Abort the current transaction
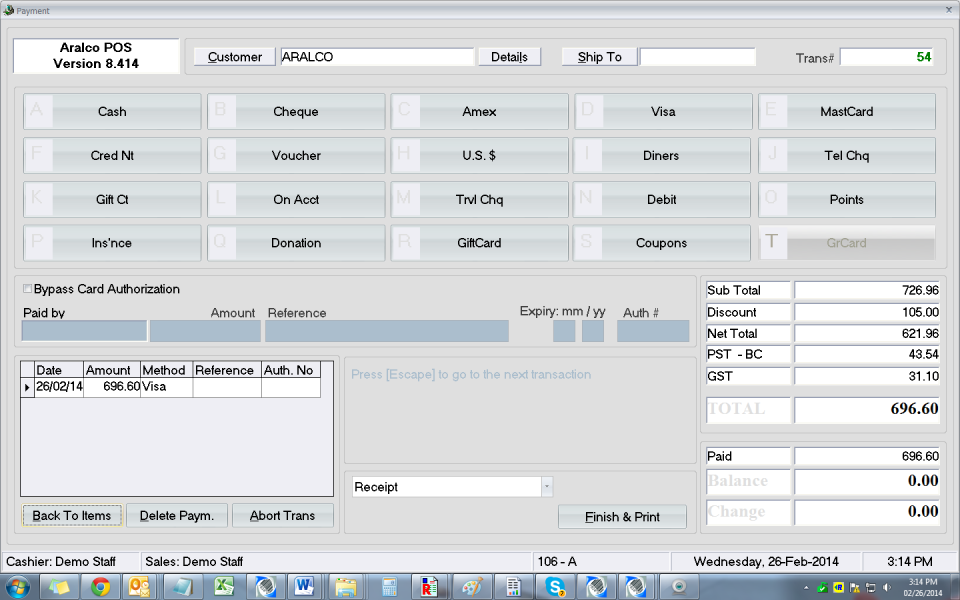The height and width of the screenshot is (600, 960). [x=283, y=516]
